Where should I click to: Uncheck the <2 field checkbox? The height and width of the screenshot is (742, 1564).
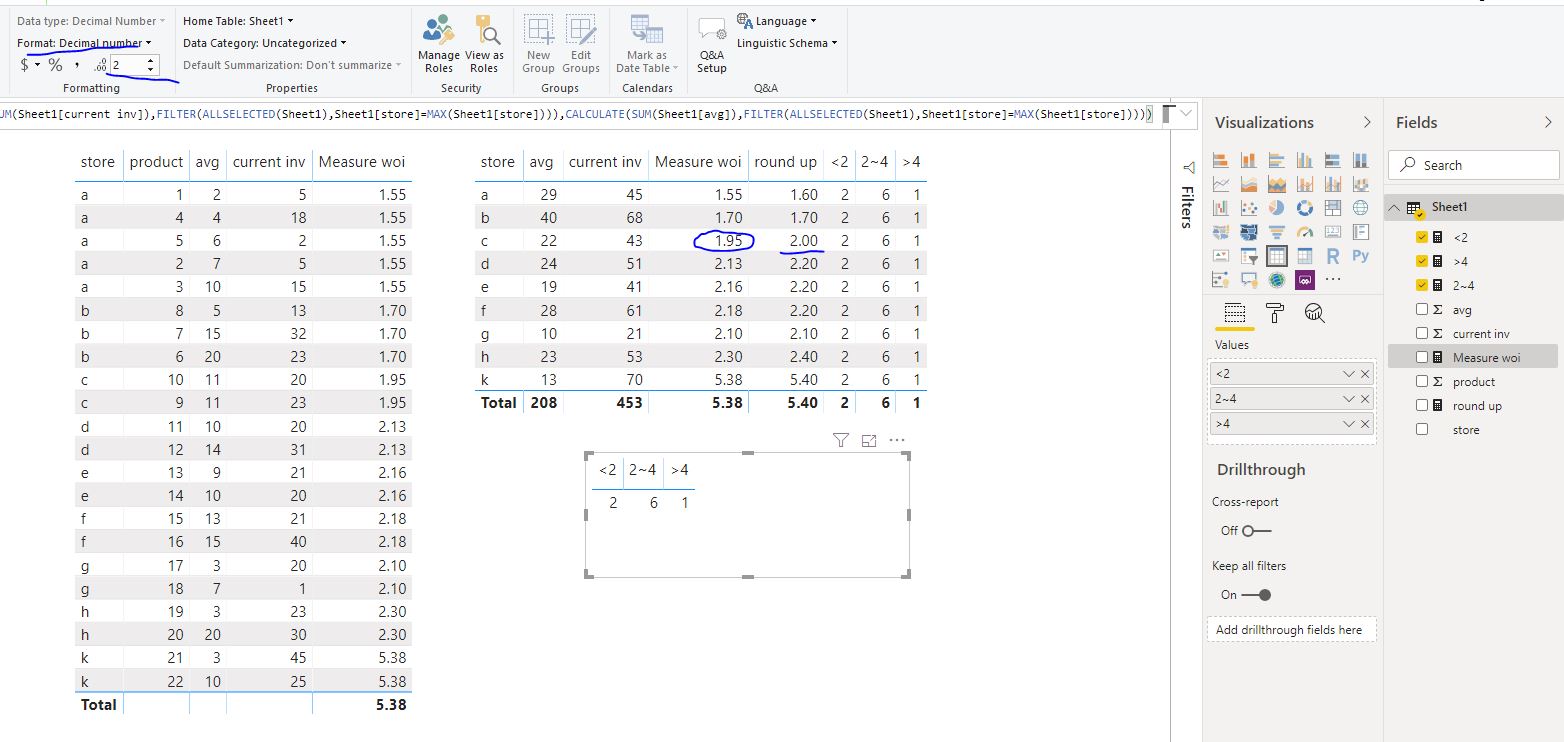[1422, 237]
